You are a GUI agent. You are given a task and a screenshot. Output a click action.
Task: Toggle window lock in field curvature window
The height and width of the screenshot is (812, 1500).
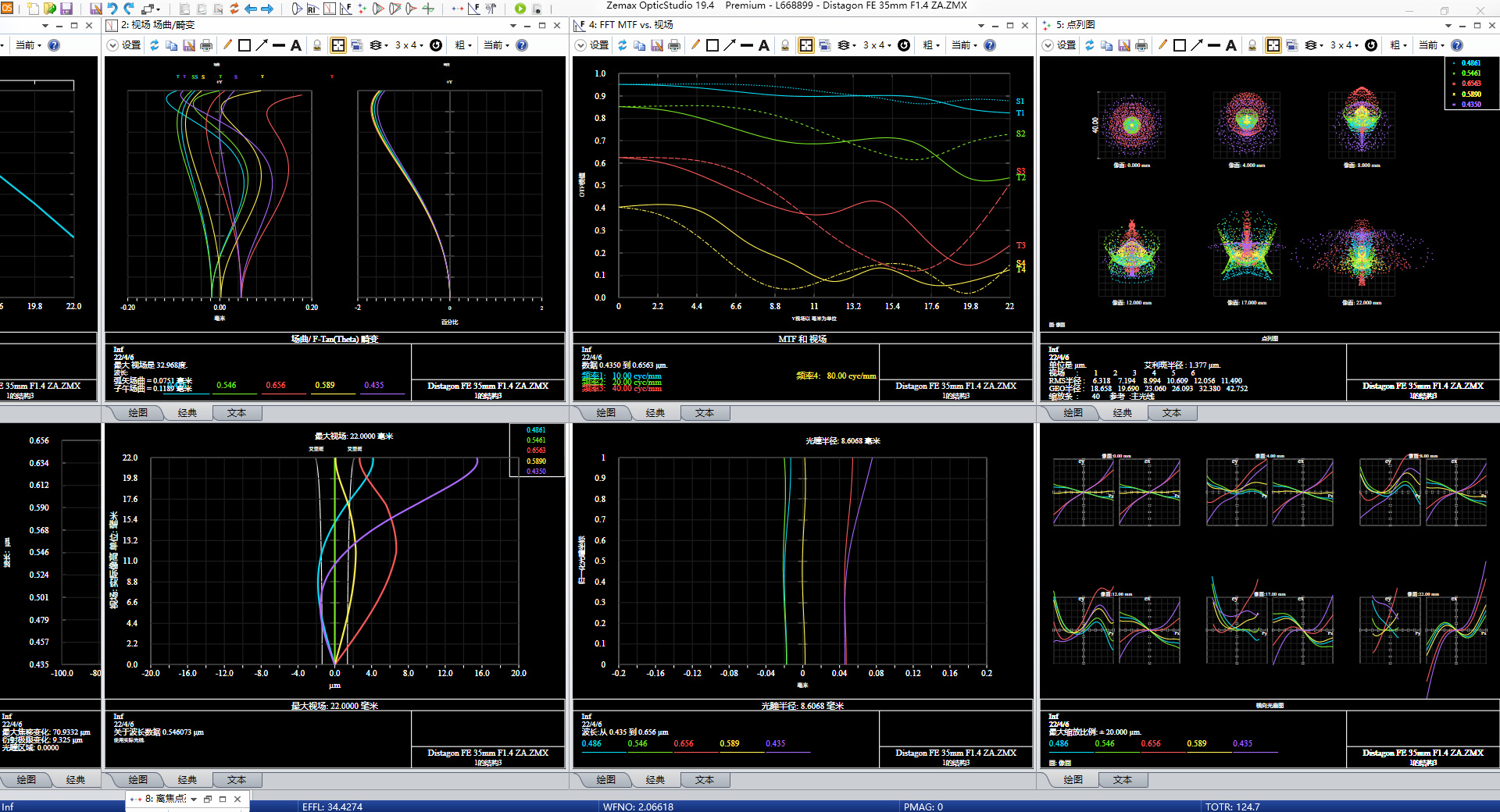[x=317, y=45]
